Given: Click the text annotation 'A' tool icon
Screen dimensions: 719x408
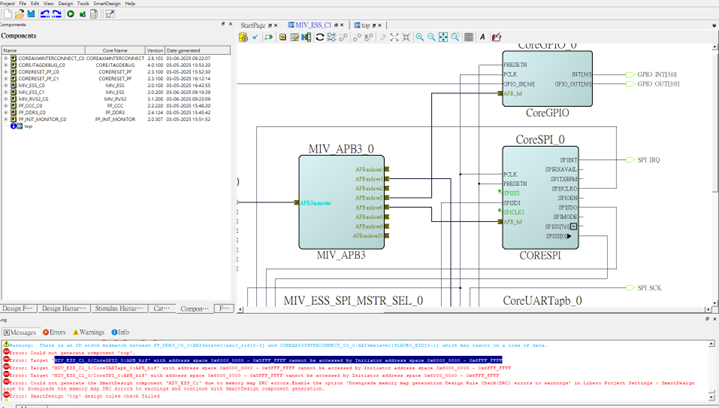Looking at the screenshot, I should point(482,37).
